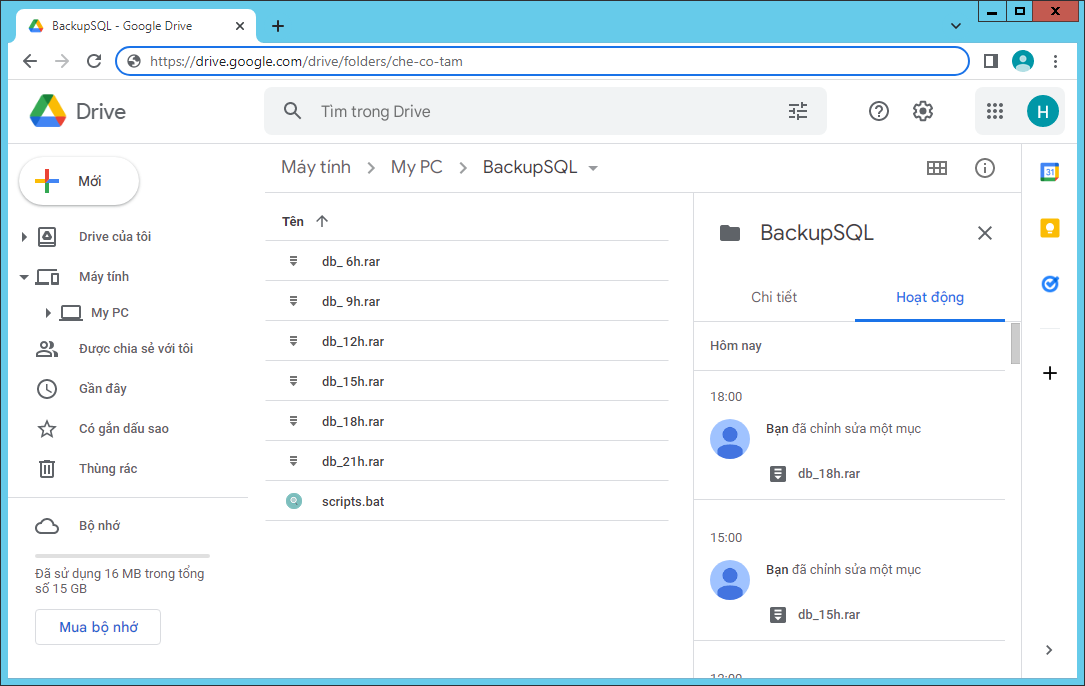Click the add-ons plus icon in side panel

click(x=1049, y=373)
